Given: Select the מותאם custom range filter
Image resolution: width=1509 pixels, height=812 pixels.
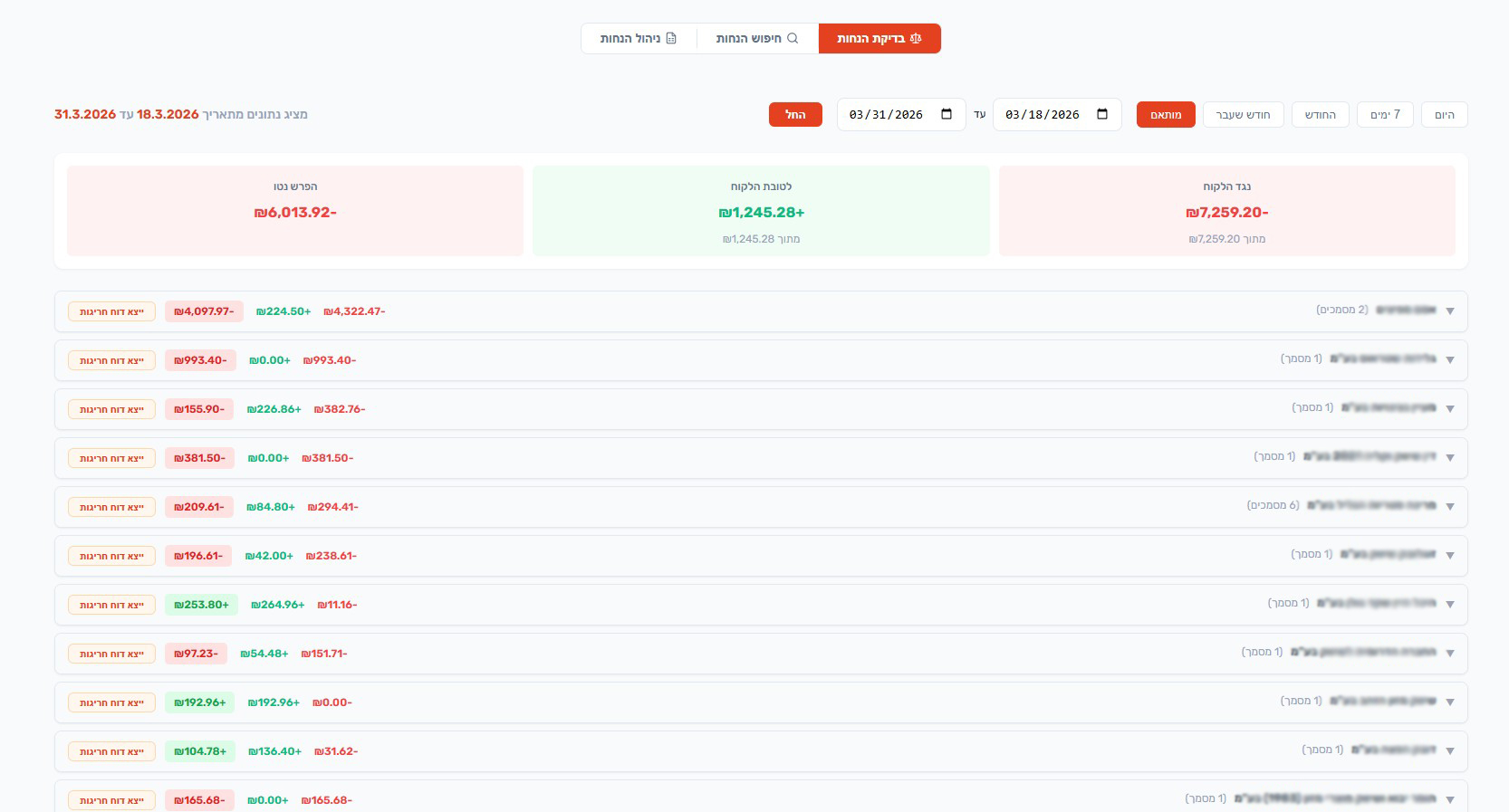Looking at the screenshot, I should (1166, 115).
